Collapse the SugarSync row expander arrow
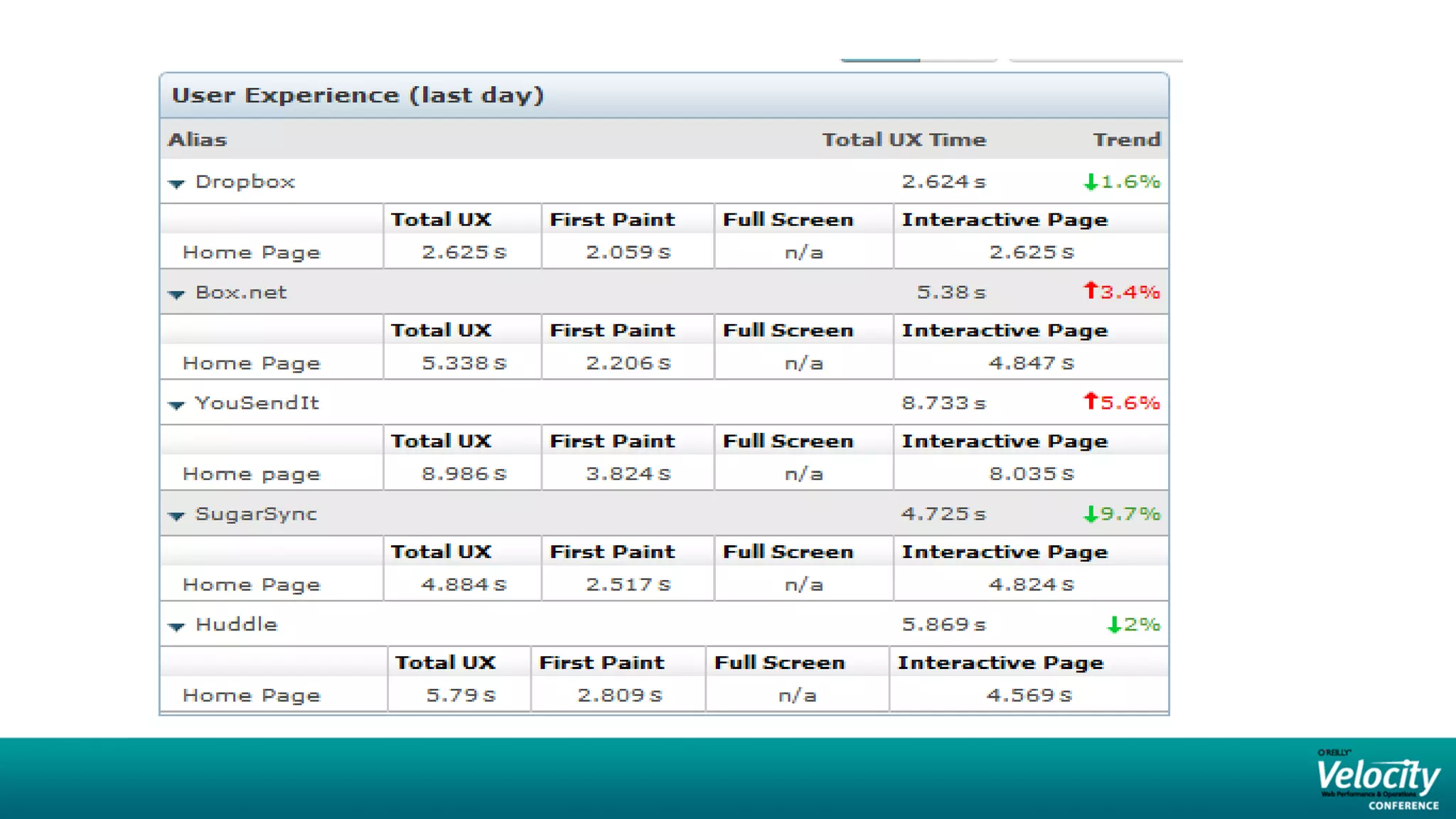The width and height of the screenshot is (1456, 819). (176, 515)
